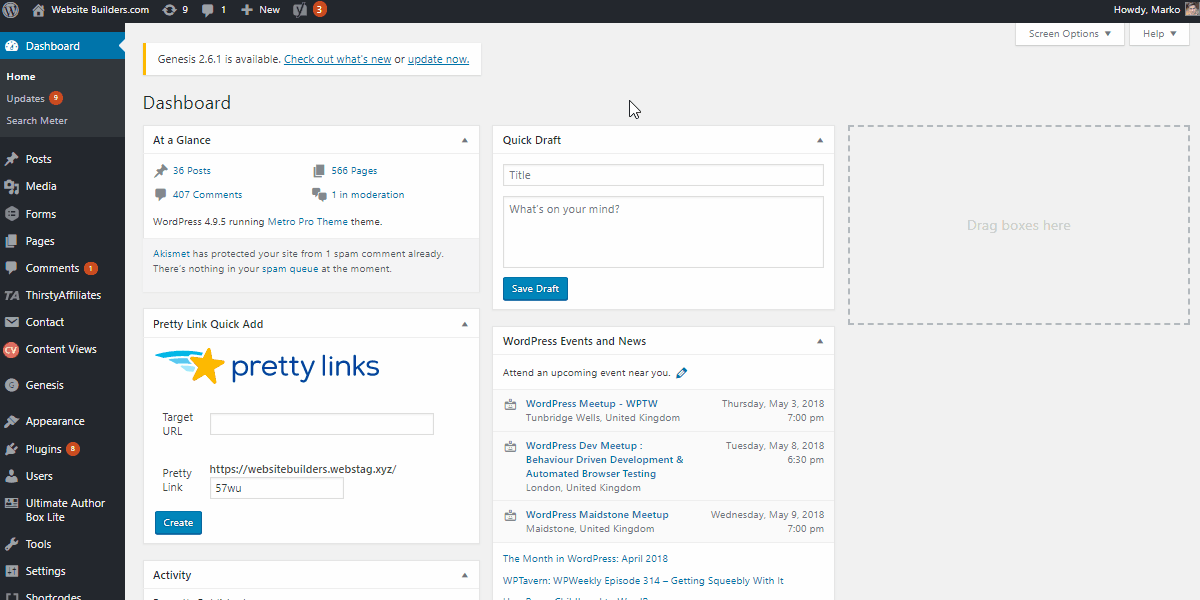Screen dimensions: 1200x600
Task: Click the ThirstyAffiliates TA icon
Action: tap(11, 295)
